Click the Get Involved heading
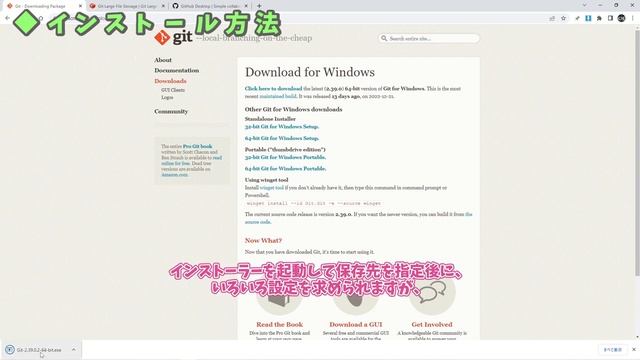Viewport: 640px width, 360px height. (x=432, y=324)
